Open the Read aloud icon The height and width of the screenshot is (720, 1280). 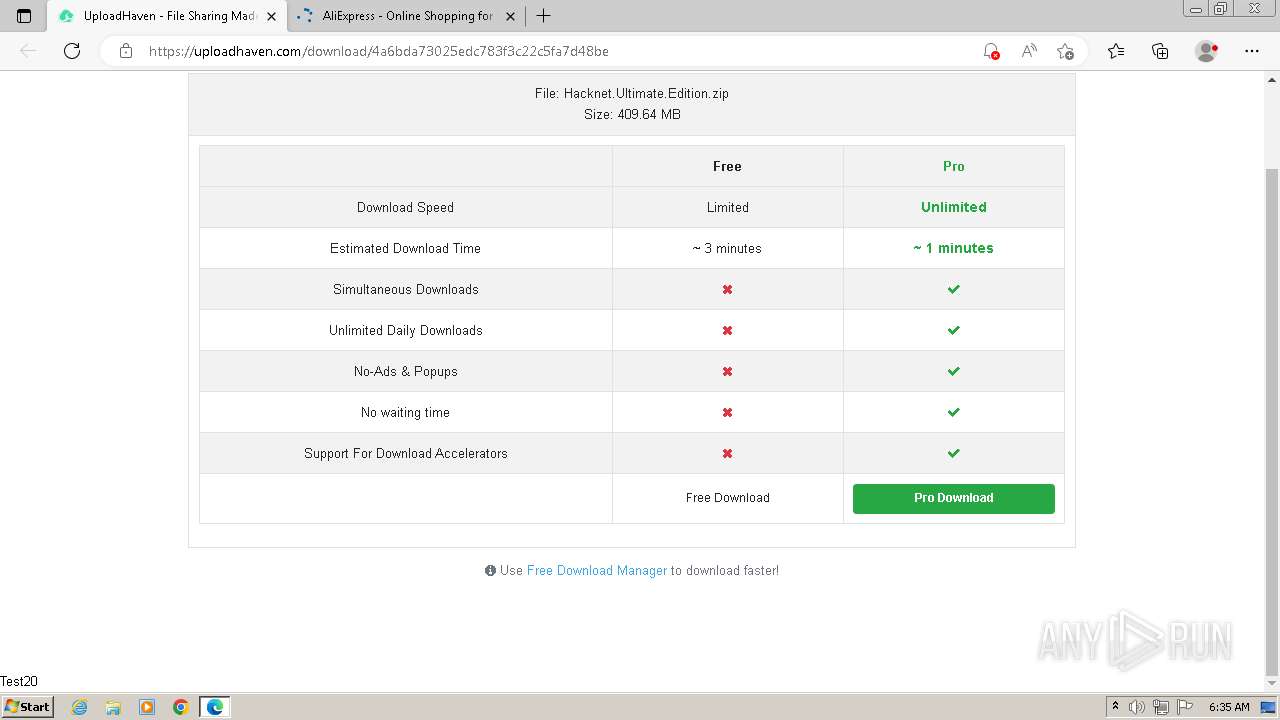(1028, 51)
